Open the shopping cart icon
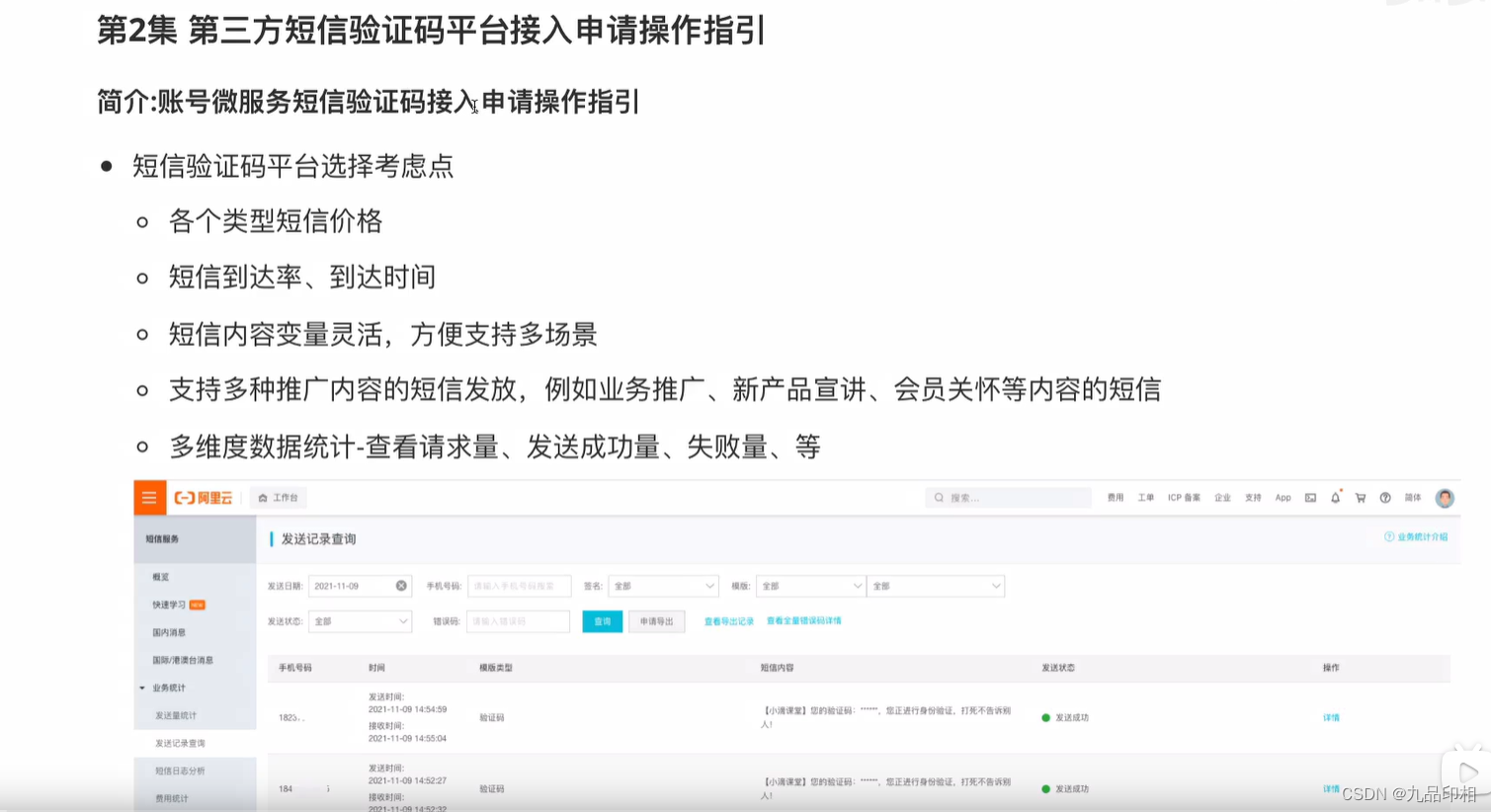This screenshot has height=812, width=1491. [x=1361, y=498]
